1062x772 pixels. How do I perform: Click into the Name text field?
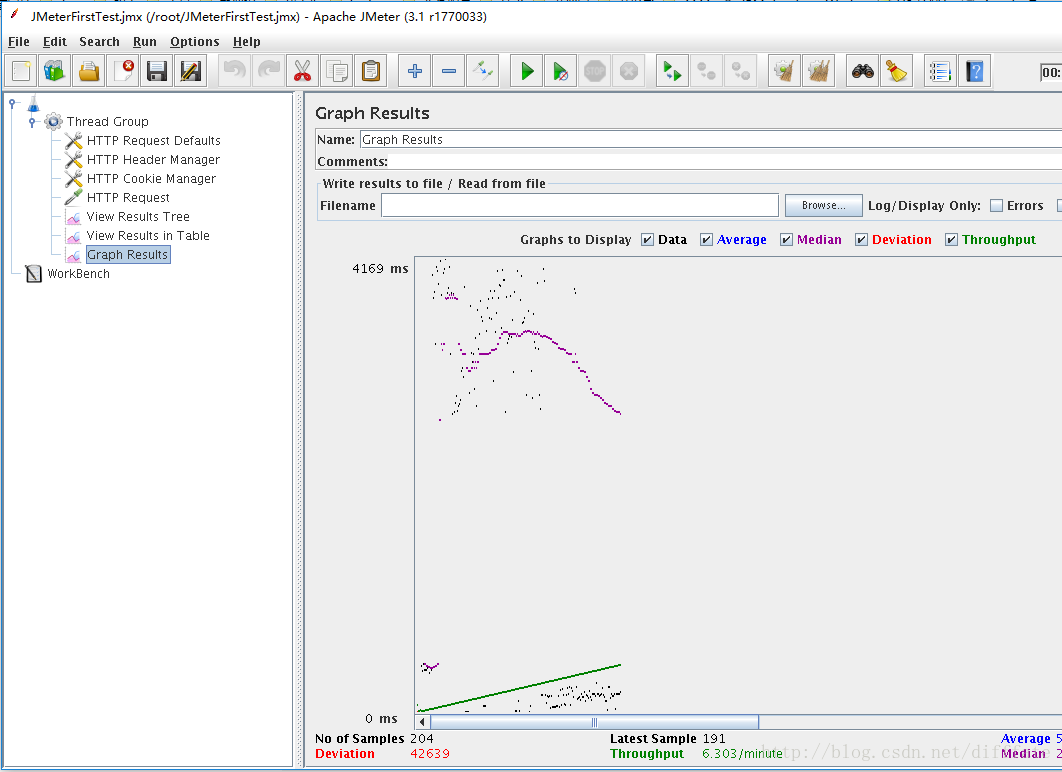point(710,140)
